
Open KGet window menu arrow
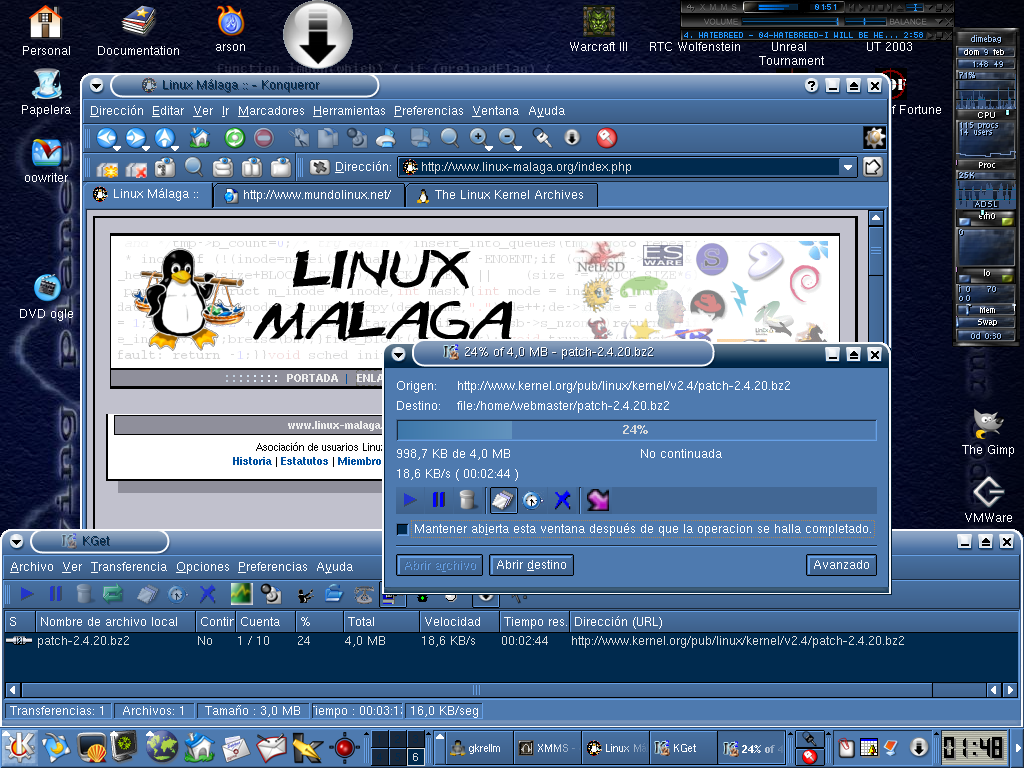click(16, 541)
